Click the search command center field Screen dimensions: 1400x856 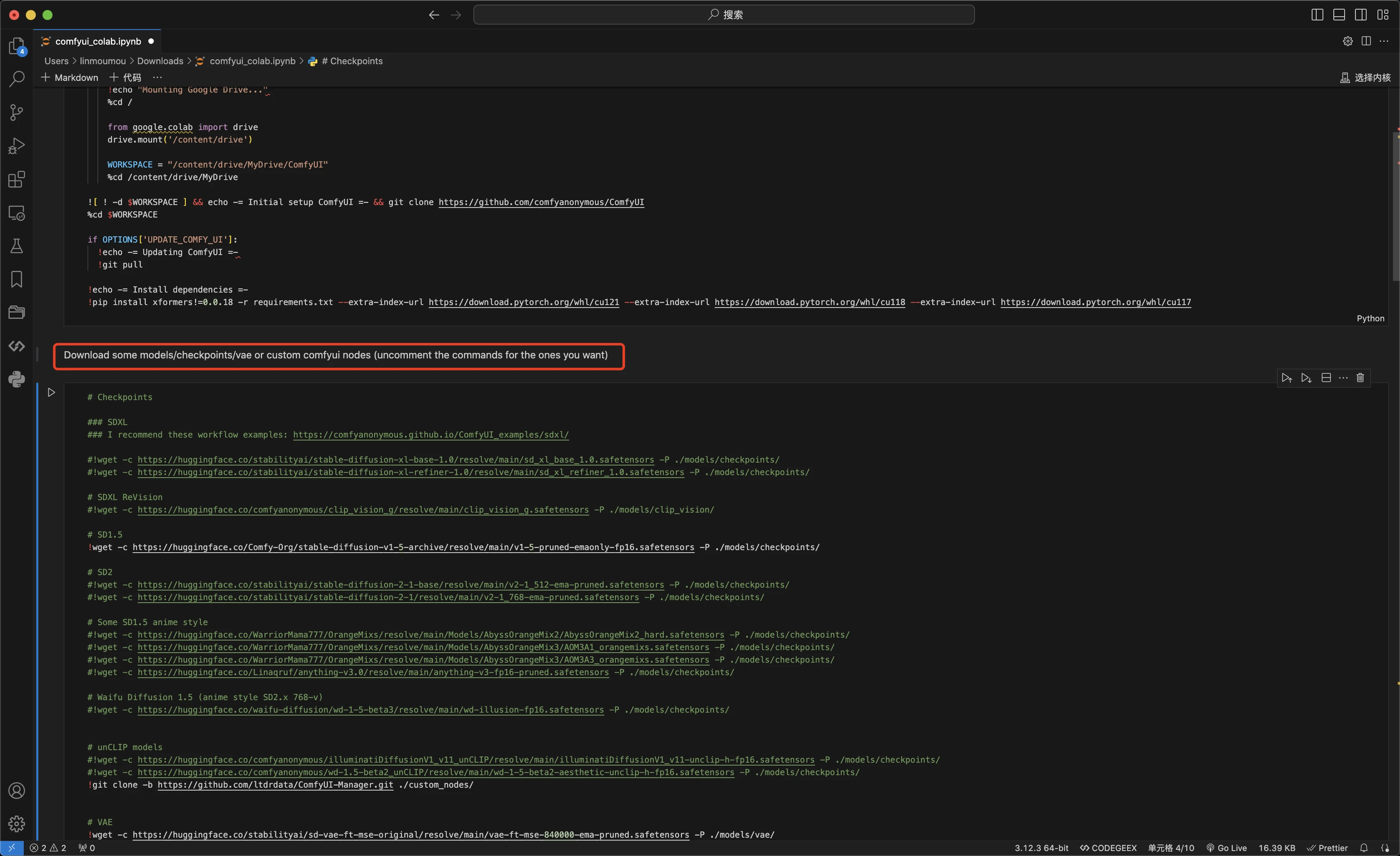click(724, 15)
